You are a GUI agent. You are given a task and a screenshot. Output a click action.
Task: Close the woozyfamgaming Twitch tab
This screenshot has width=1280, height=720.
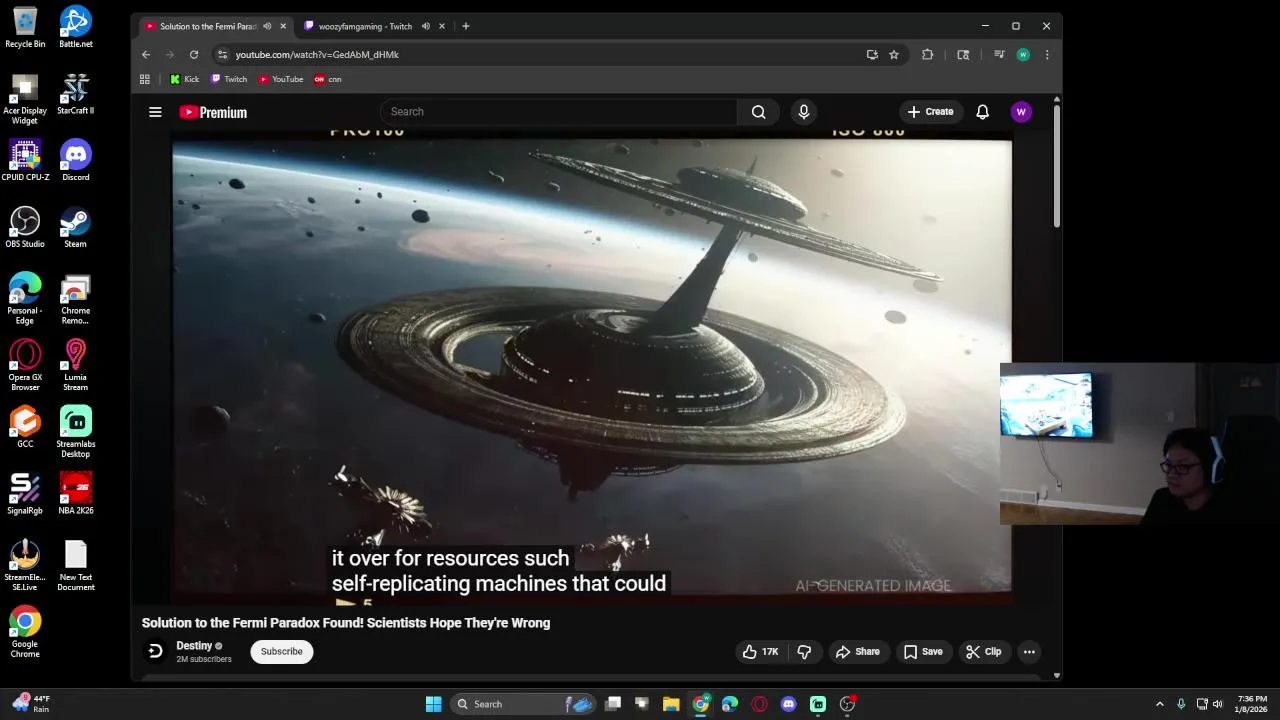click(442, 26)
